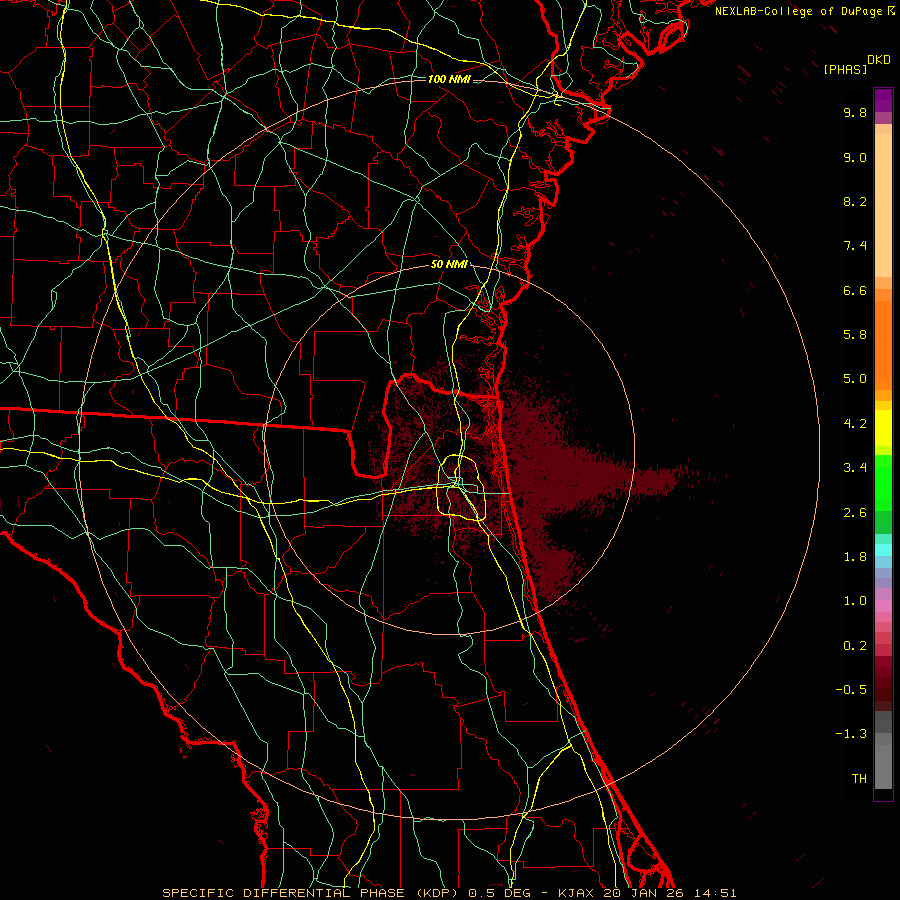Click the 1.0 legend value
Screen dimensions: 900x900
coord(855,601)
